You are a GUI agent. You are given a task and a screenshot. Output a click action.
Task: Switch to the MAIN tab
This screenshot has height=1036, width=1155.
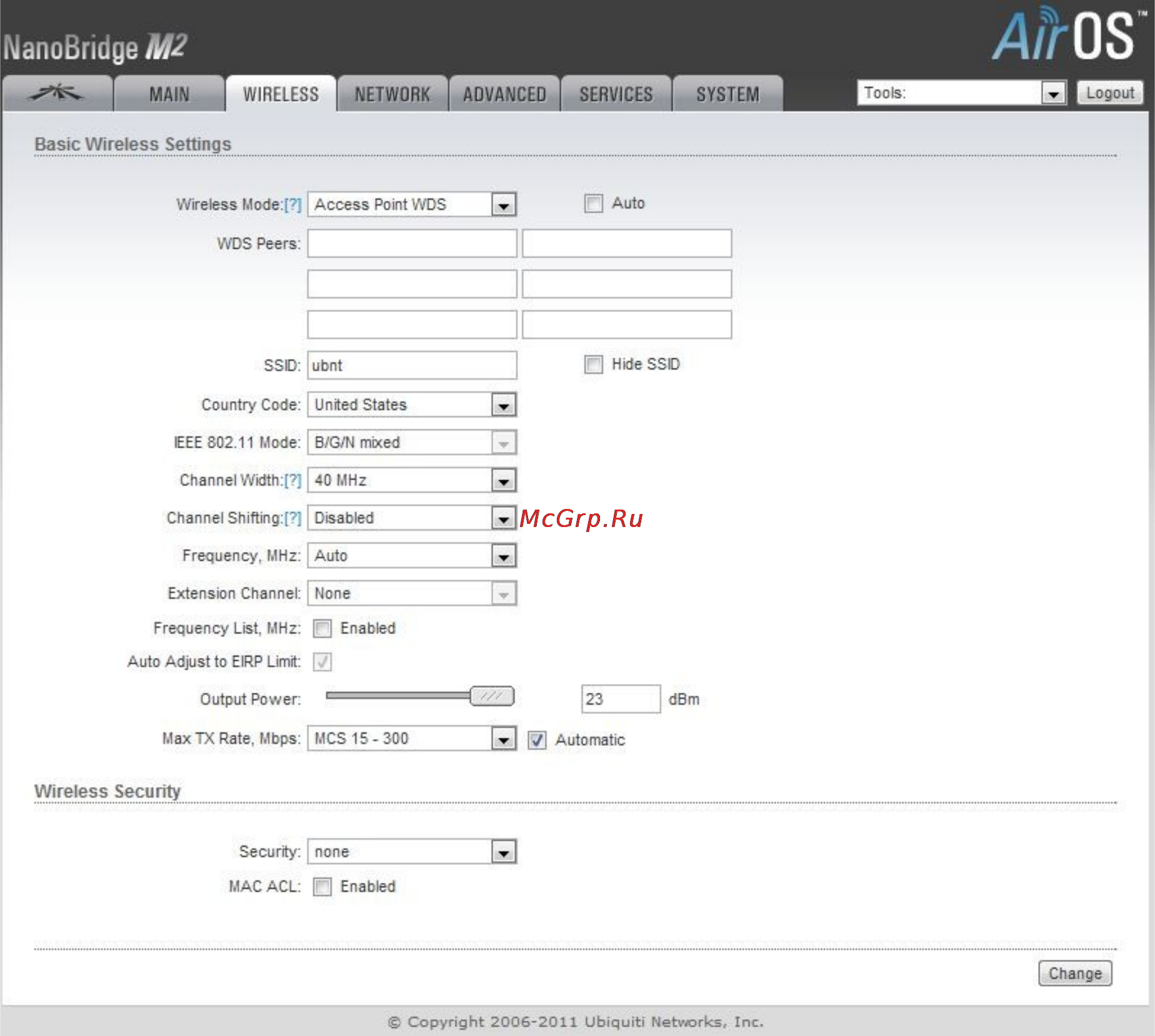(x=169, y=94)
